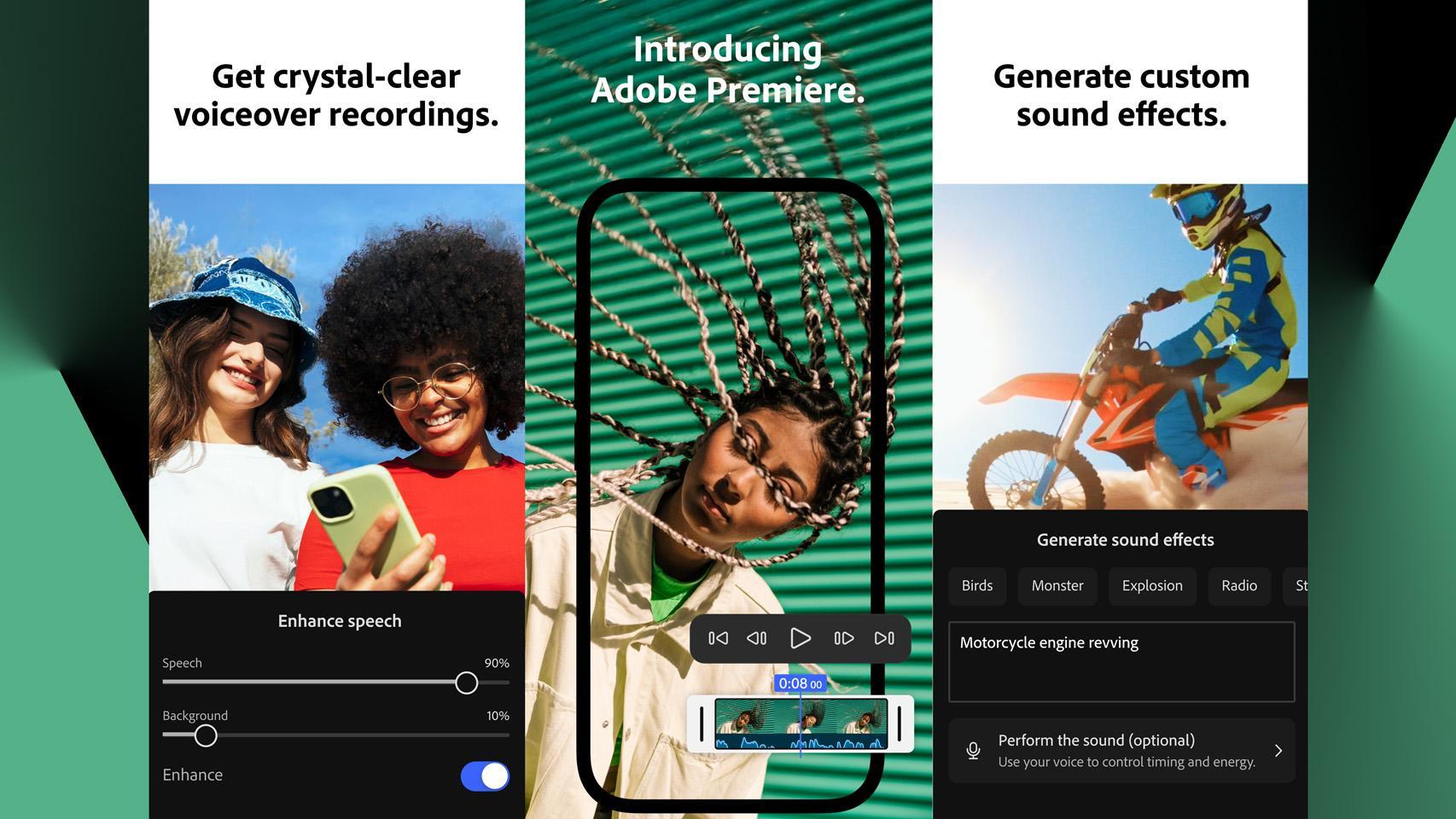Select the Monster sound preset chip

[x=1057, y=586]
